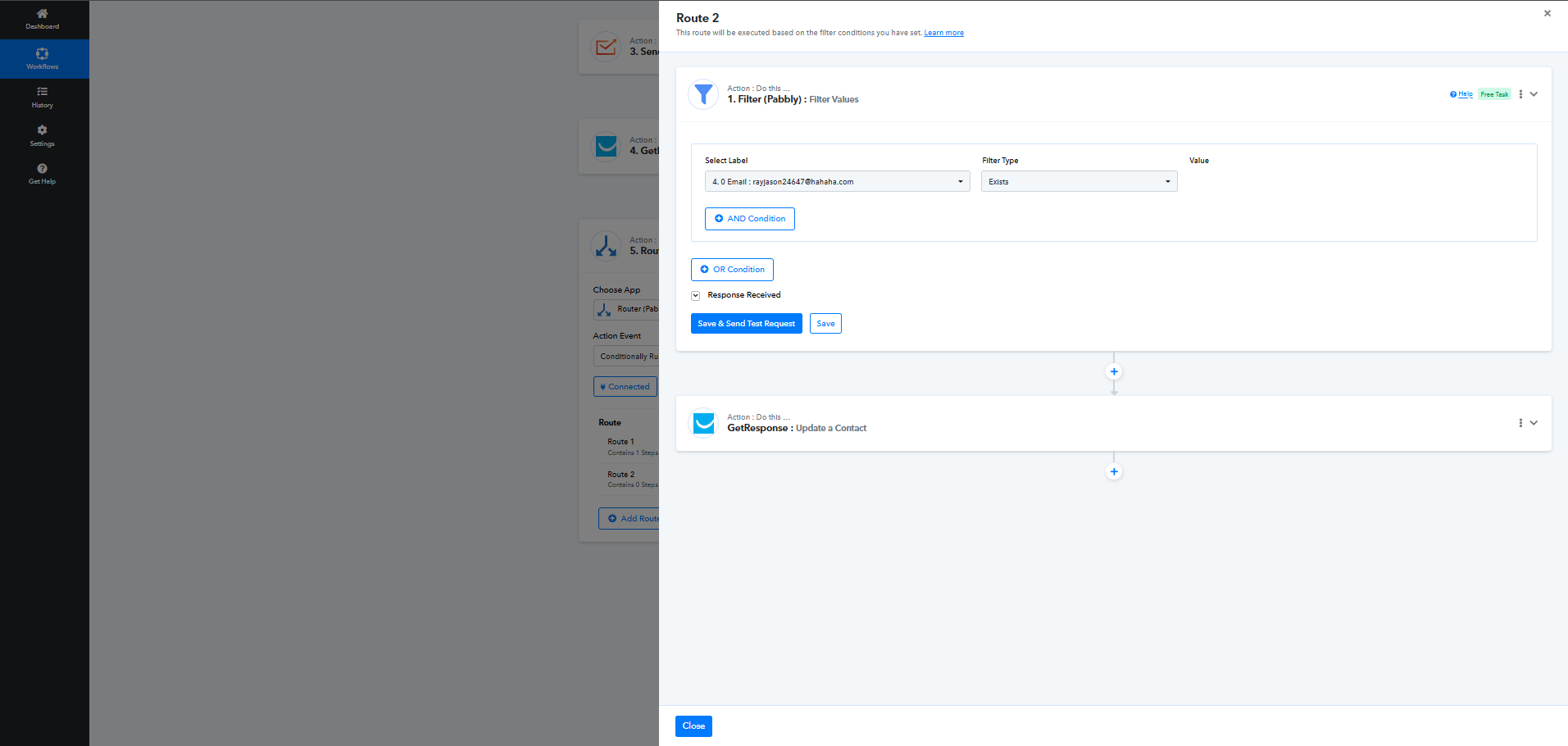
Task: Open the Filter Type Exists dropdown
Action: tap(1079, 181)
